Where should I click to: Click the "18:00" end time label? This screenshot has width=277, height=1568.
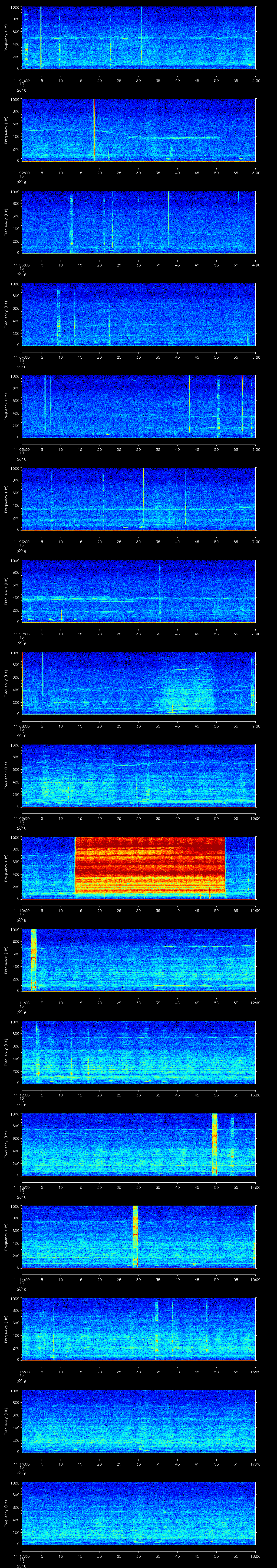coord(255,1556)
